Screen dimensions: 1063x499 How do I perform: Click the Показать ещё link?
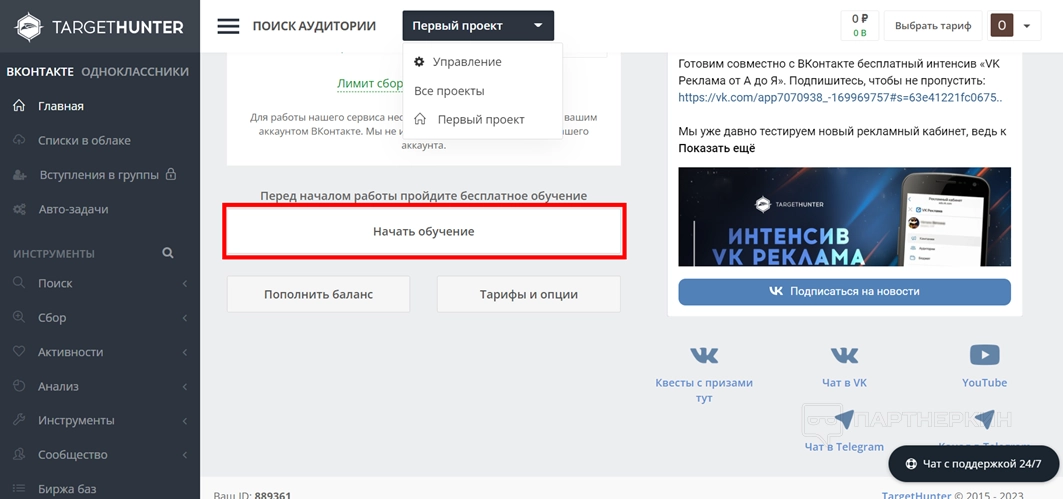pyautogui.click(x=717, y=148)
